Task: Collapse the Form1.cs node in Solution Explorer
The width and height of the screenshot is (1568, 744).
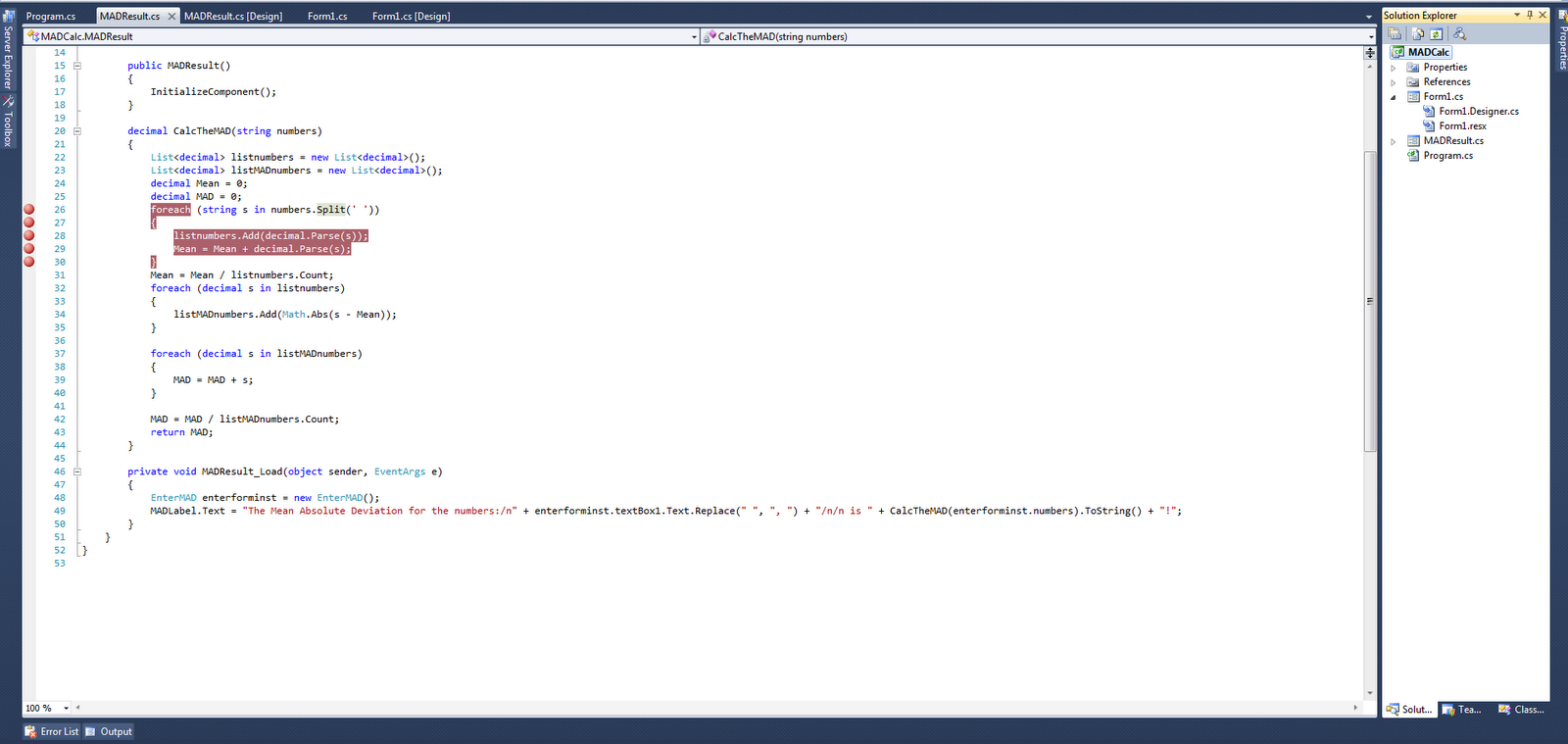Action: (1394, 97)
